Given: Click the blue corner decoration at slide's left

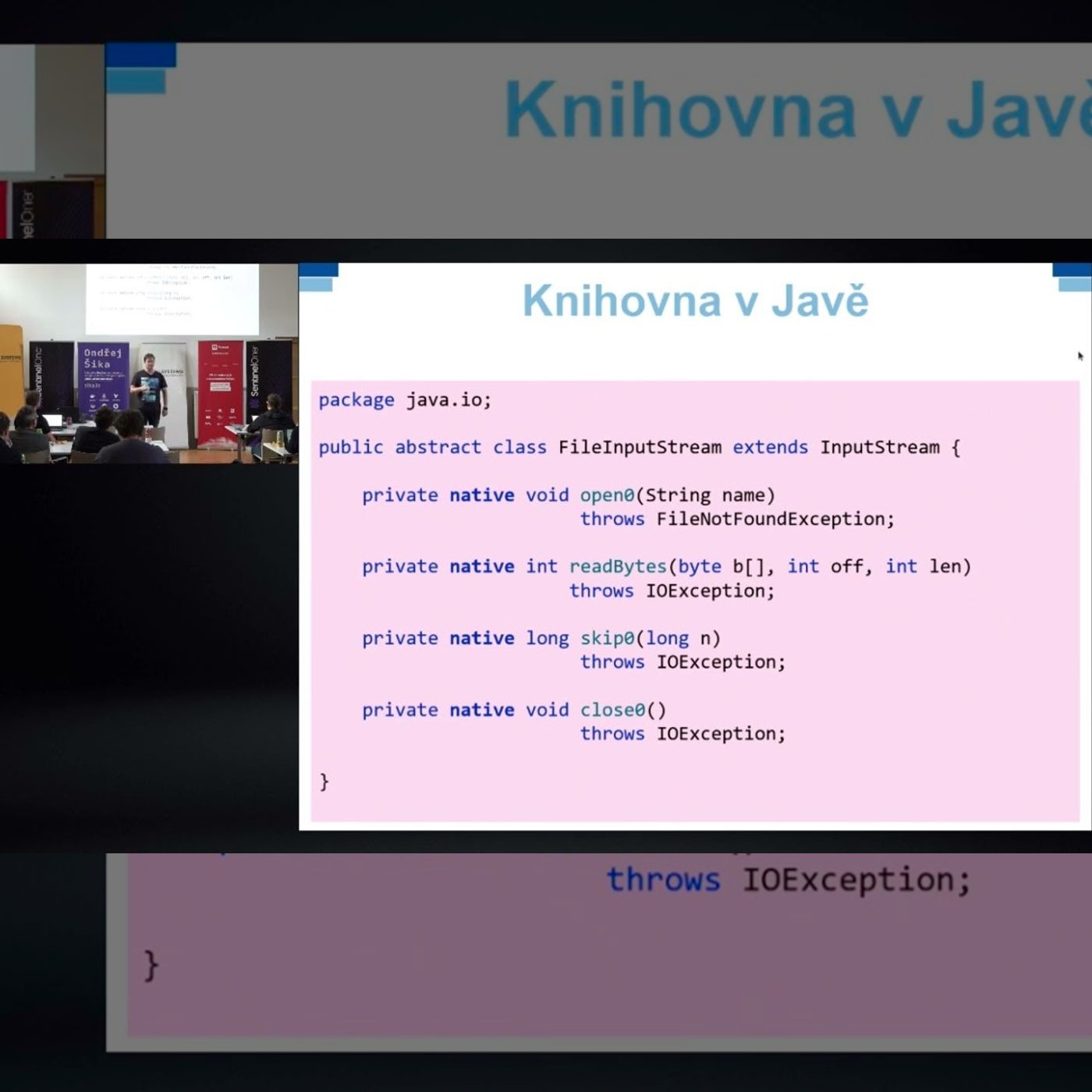Looking at the screenshot, I should 318,277.
